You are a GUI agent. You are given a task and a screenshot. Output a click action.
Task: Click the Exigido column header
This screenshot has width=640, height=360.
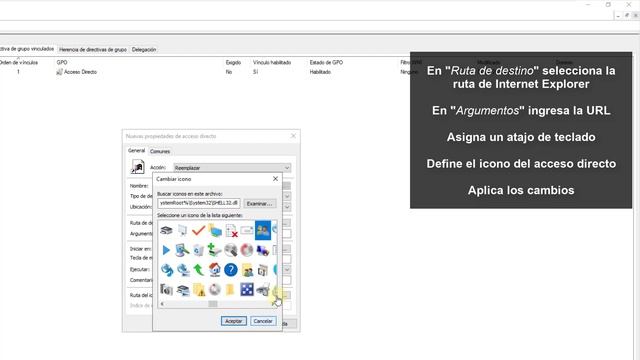tap(233, 62)
